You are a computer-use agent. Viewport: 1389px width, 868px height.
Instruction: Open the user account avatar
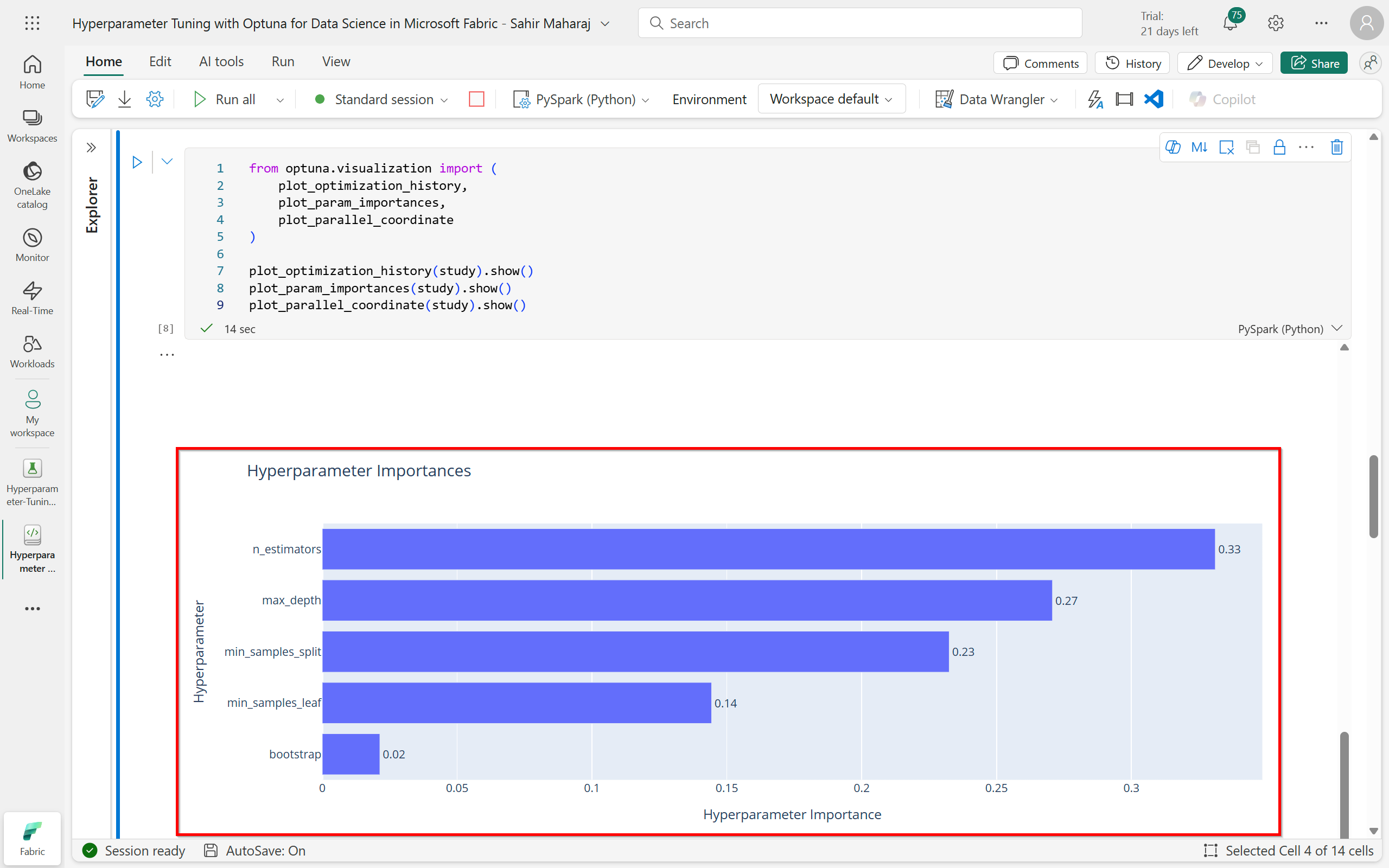click(1366, 23)
